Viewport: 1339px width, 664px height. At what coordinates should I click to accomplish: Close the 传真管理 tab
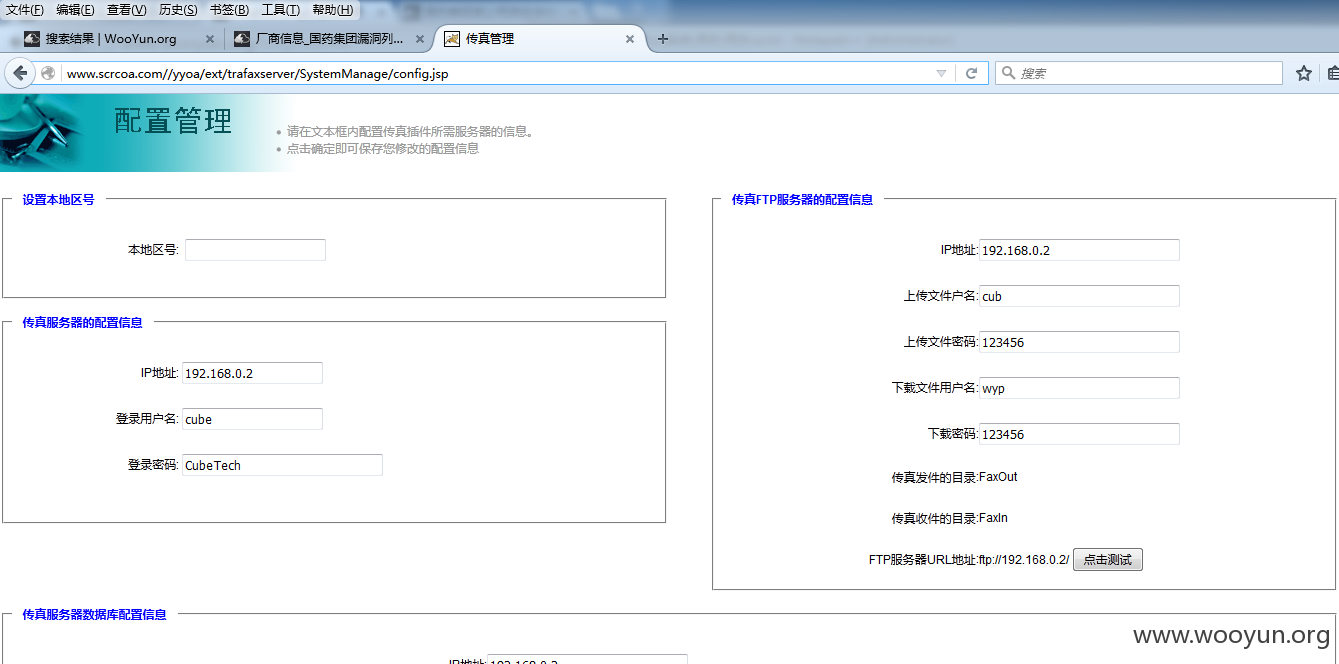(x=629, y=39)
